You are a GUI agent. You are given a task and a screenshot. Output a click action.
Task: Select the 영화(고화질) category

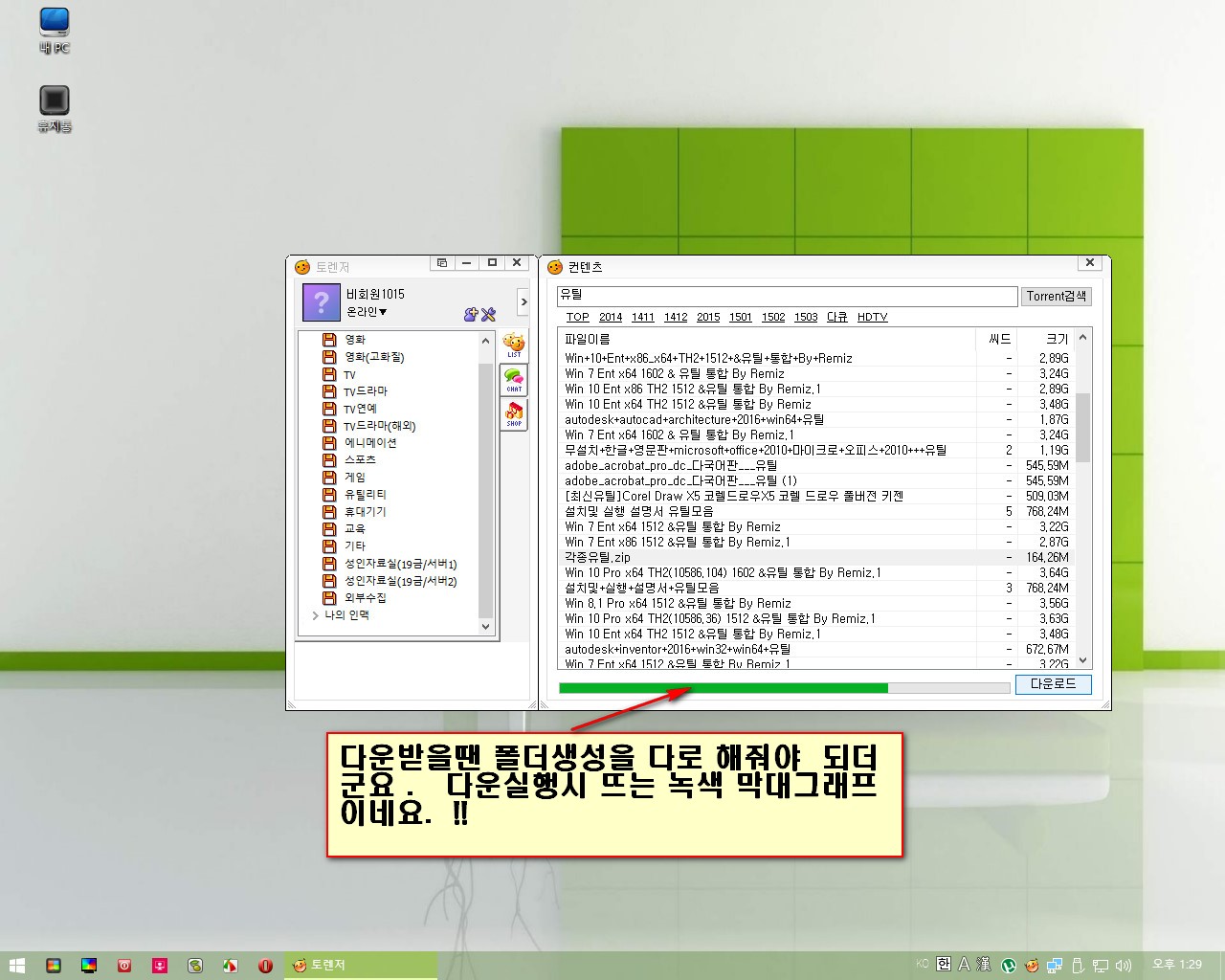pyautogui.click(x=374, y=357)
